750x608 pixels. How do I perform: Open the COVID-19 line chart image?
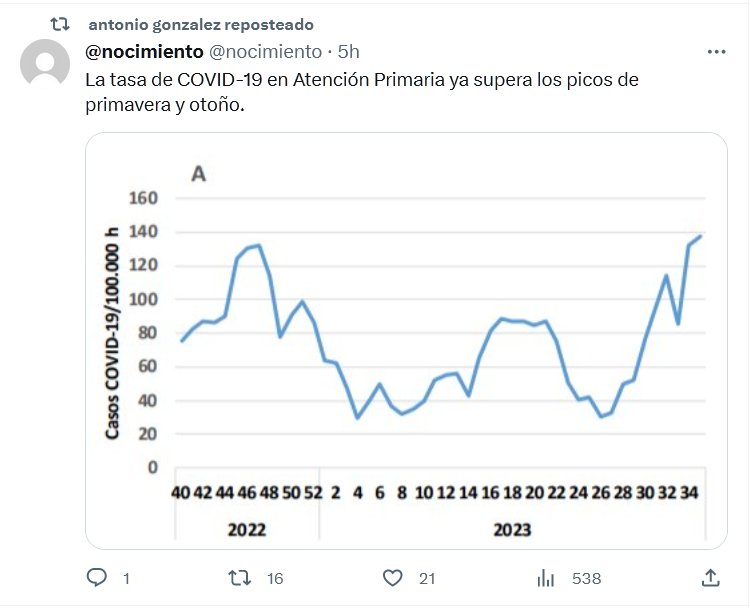405,340
